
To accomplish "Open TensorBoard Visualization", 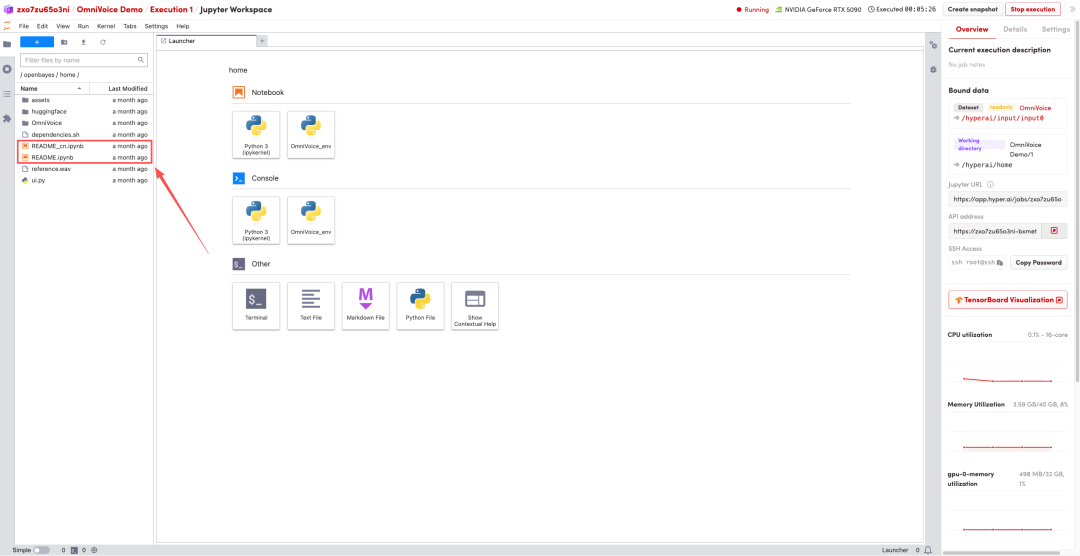I will pyautogui.click(x=1007, y=300).
